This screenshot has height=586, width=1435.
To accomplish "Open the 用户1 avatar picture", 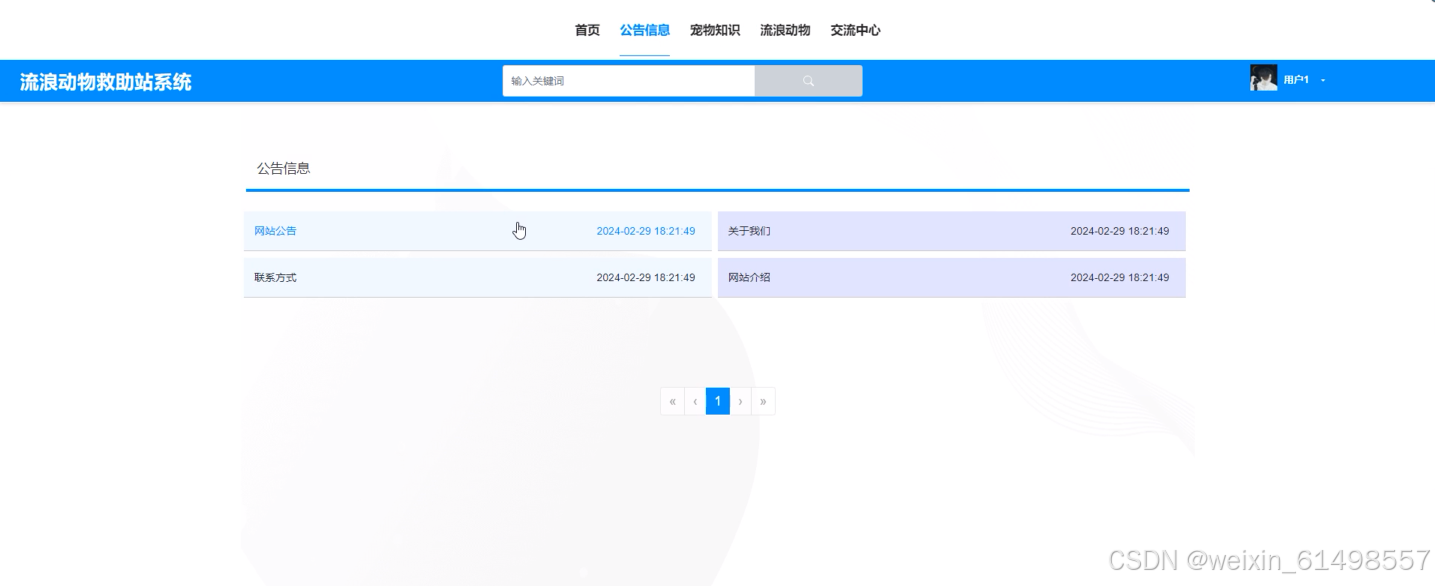I will point(1263,78).
